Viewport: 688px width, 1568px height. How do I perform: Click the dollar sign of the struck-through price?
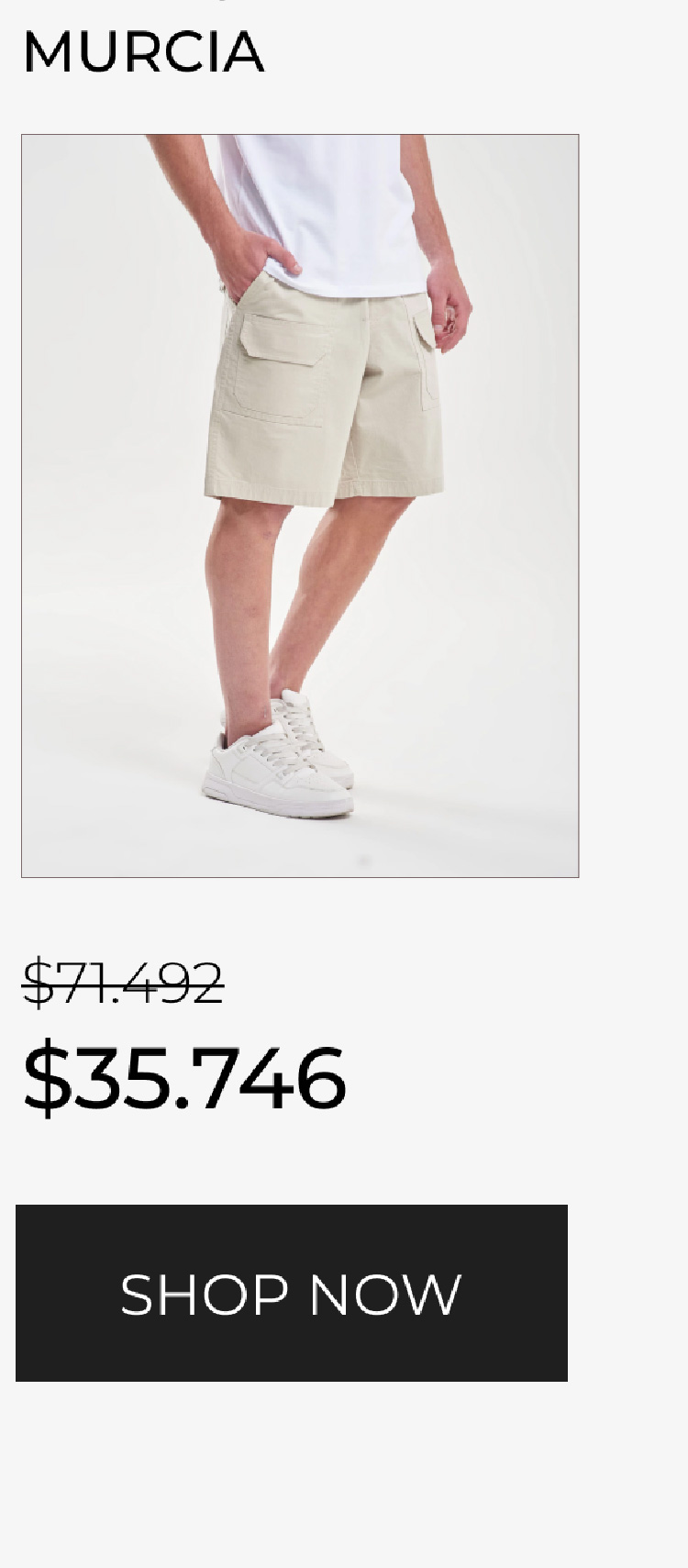(x=38, y=983)
